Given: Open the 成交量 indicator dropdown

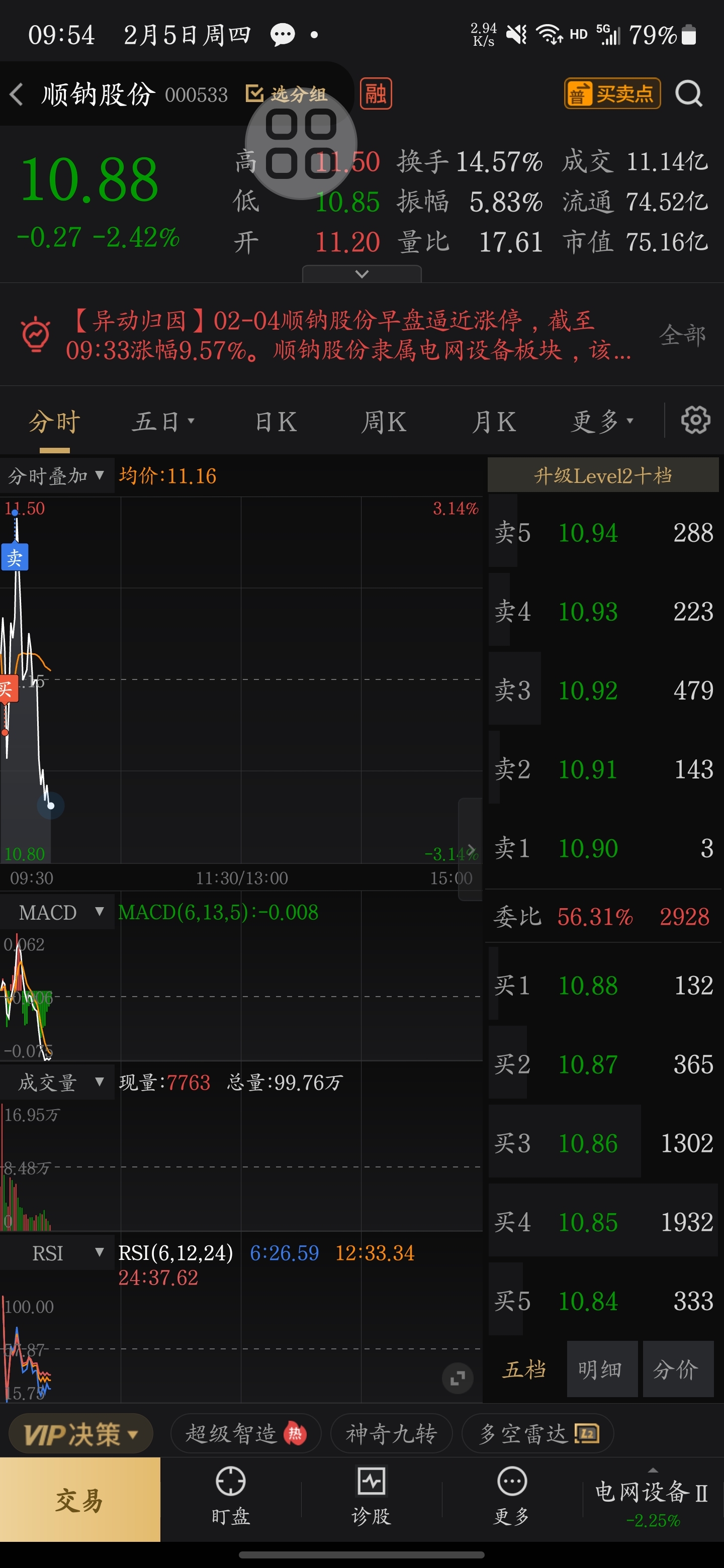Looking at the screenshot, I should [57, 1082].
